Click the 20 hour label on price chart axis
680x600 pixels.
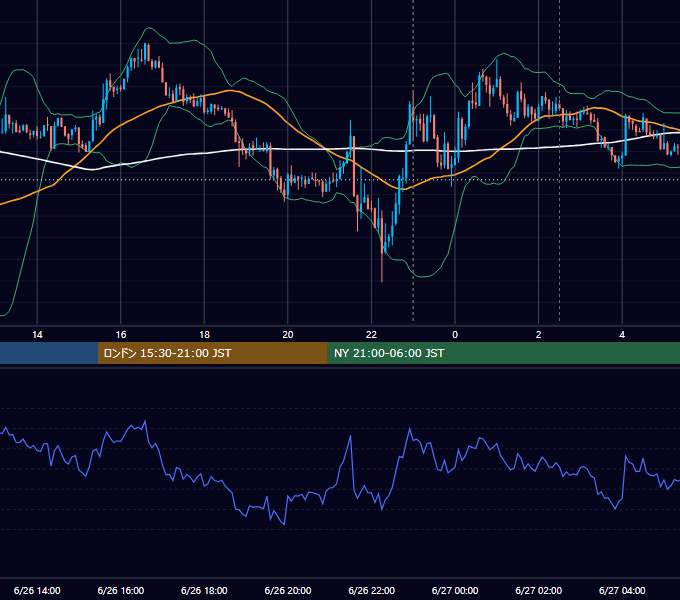pyautogui.click(x=288, y=335)
